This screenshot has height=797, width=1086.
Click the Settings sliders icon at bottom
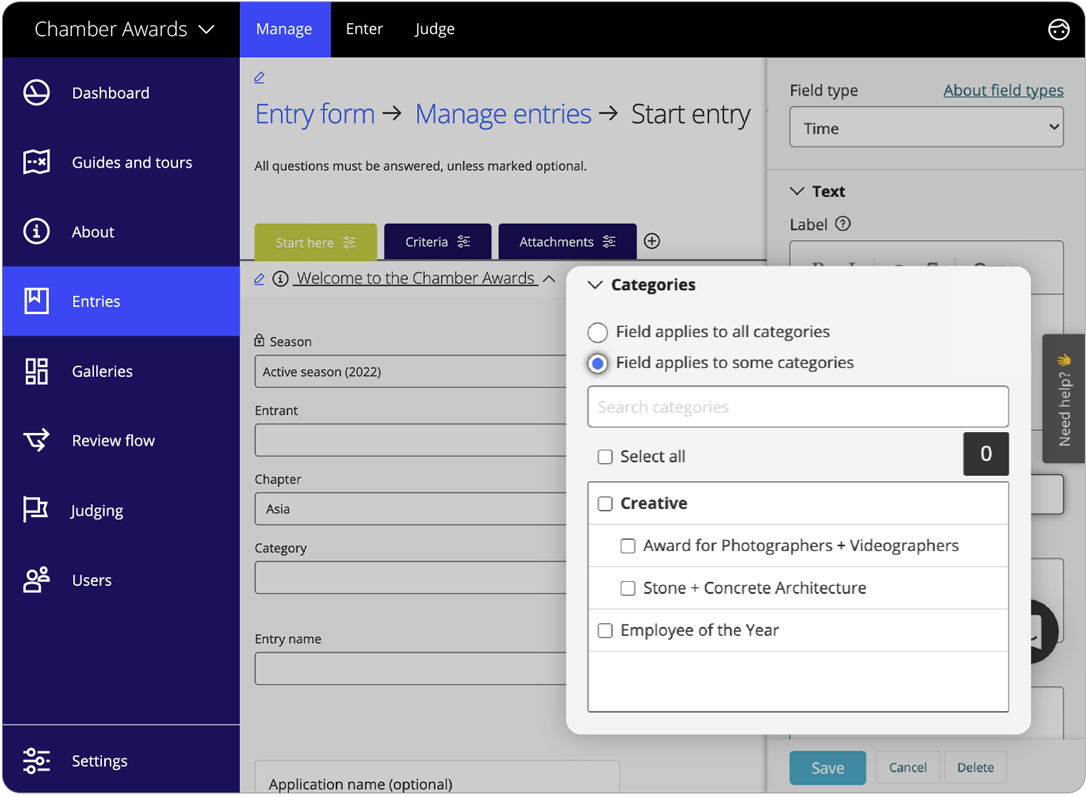[36, 761]
